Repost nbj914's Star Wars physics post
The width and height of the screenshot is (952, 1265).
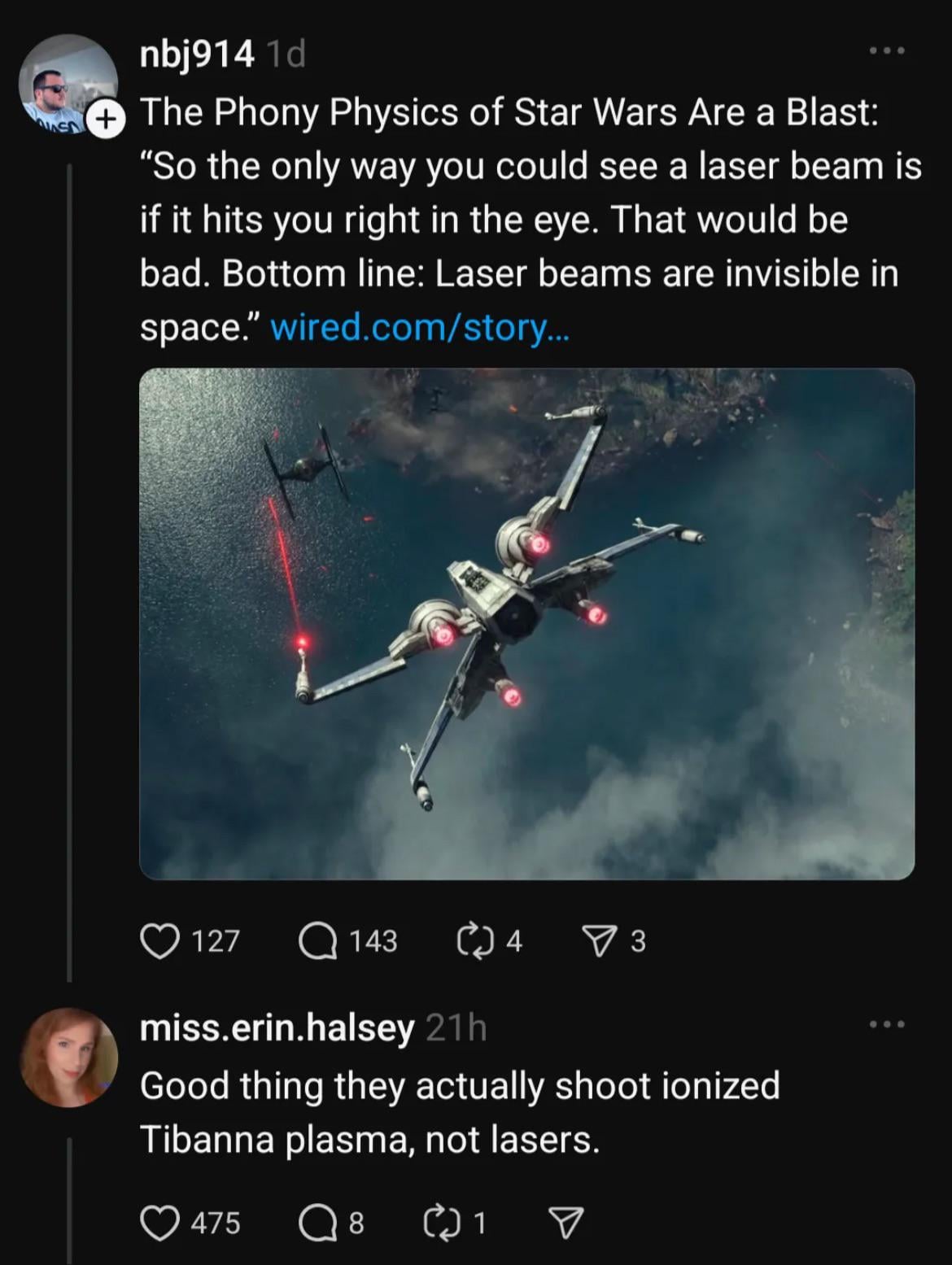click(x=476, y=940)
